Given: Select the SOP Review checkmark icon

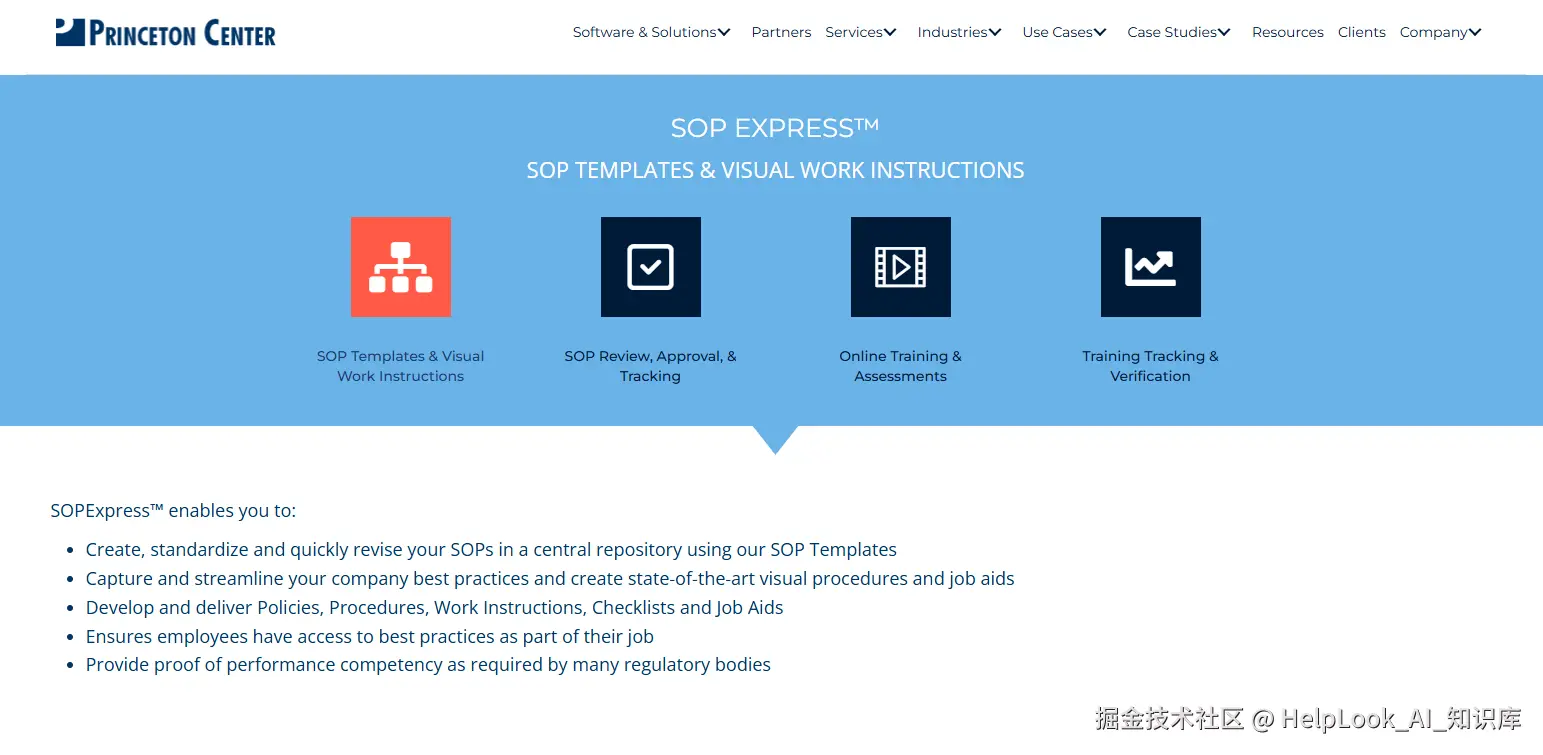Looking at the screenshot, I should pyautogui.click(x=651, y=267).
